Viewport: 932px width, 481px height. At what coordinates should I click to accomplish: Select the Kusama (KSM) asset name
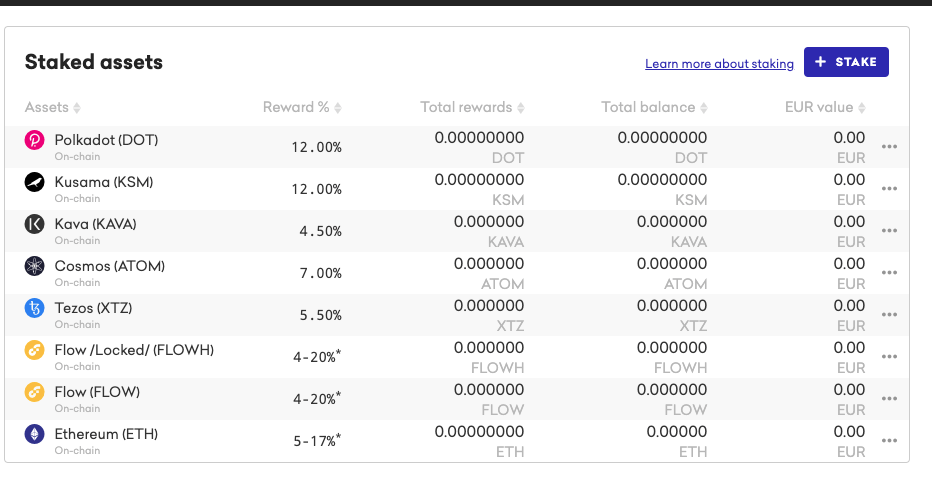[104, 182]
